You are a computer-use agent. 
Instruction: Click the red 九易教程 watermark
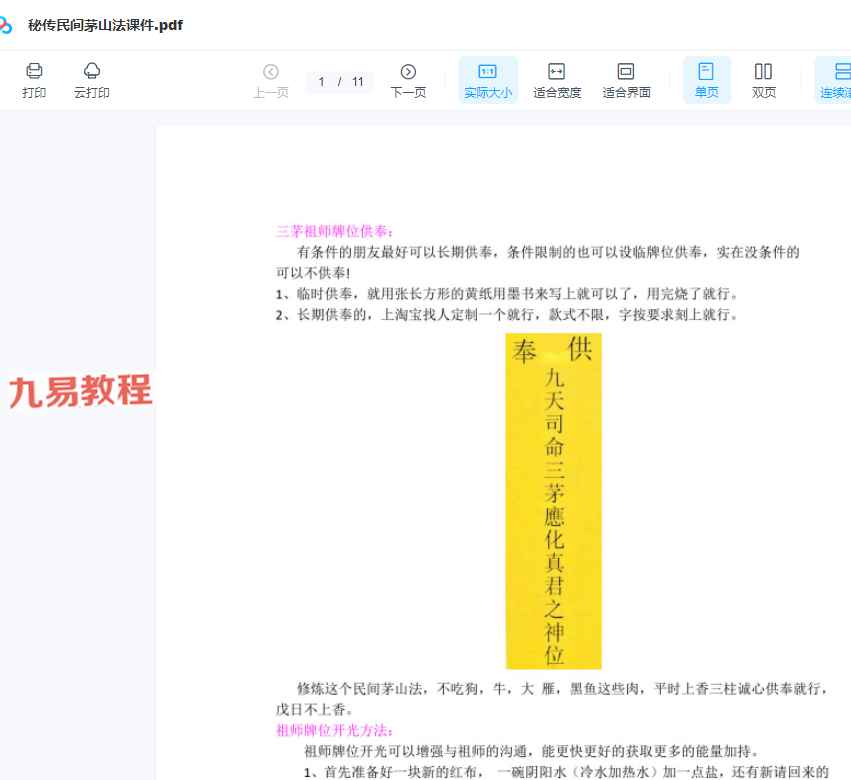(80, 391)
